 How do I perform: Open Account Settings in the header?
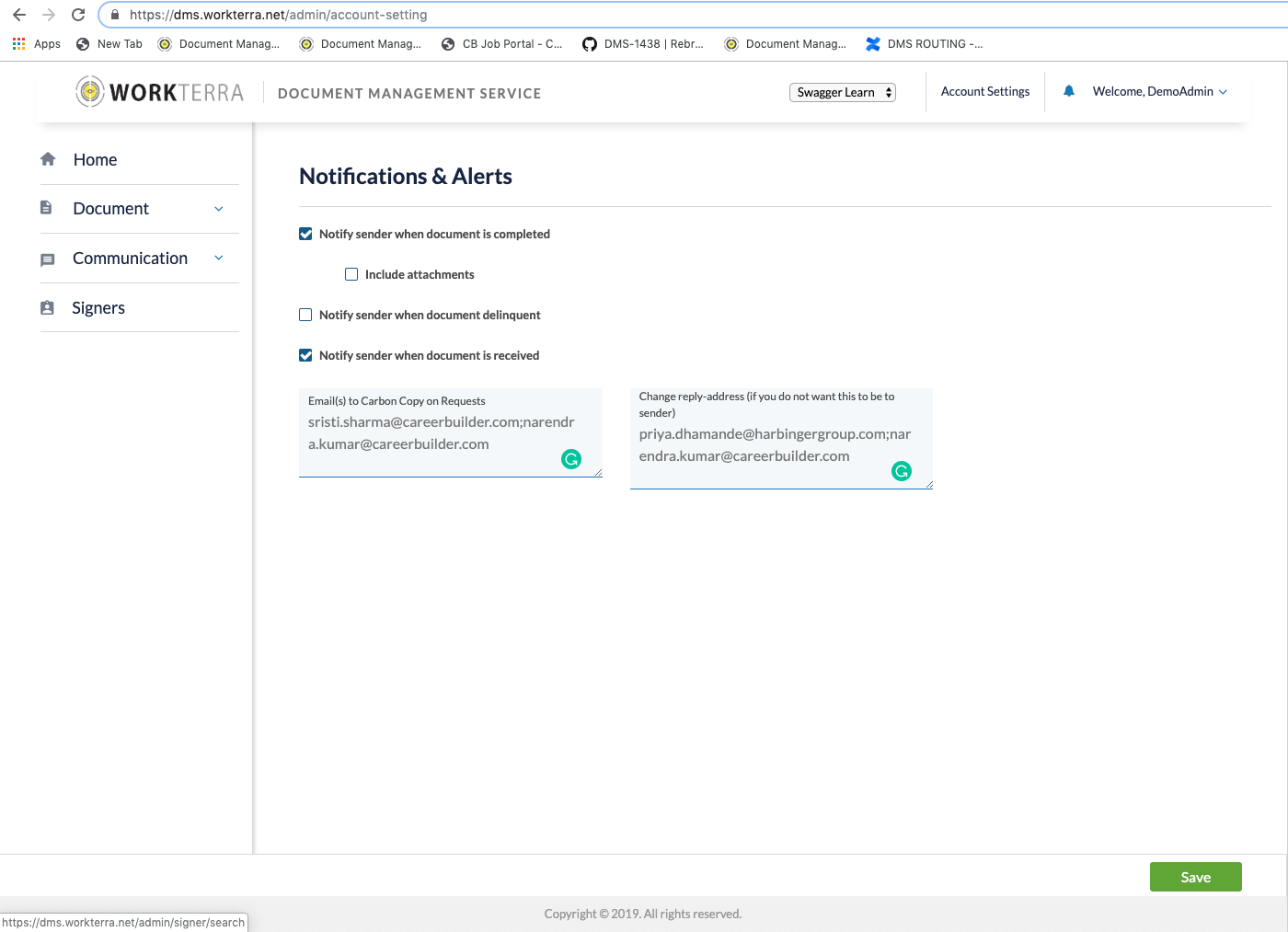pos(985,91)
